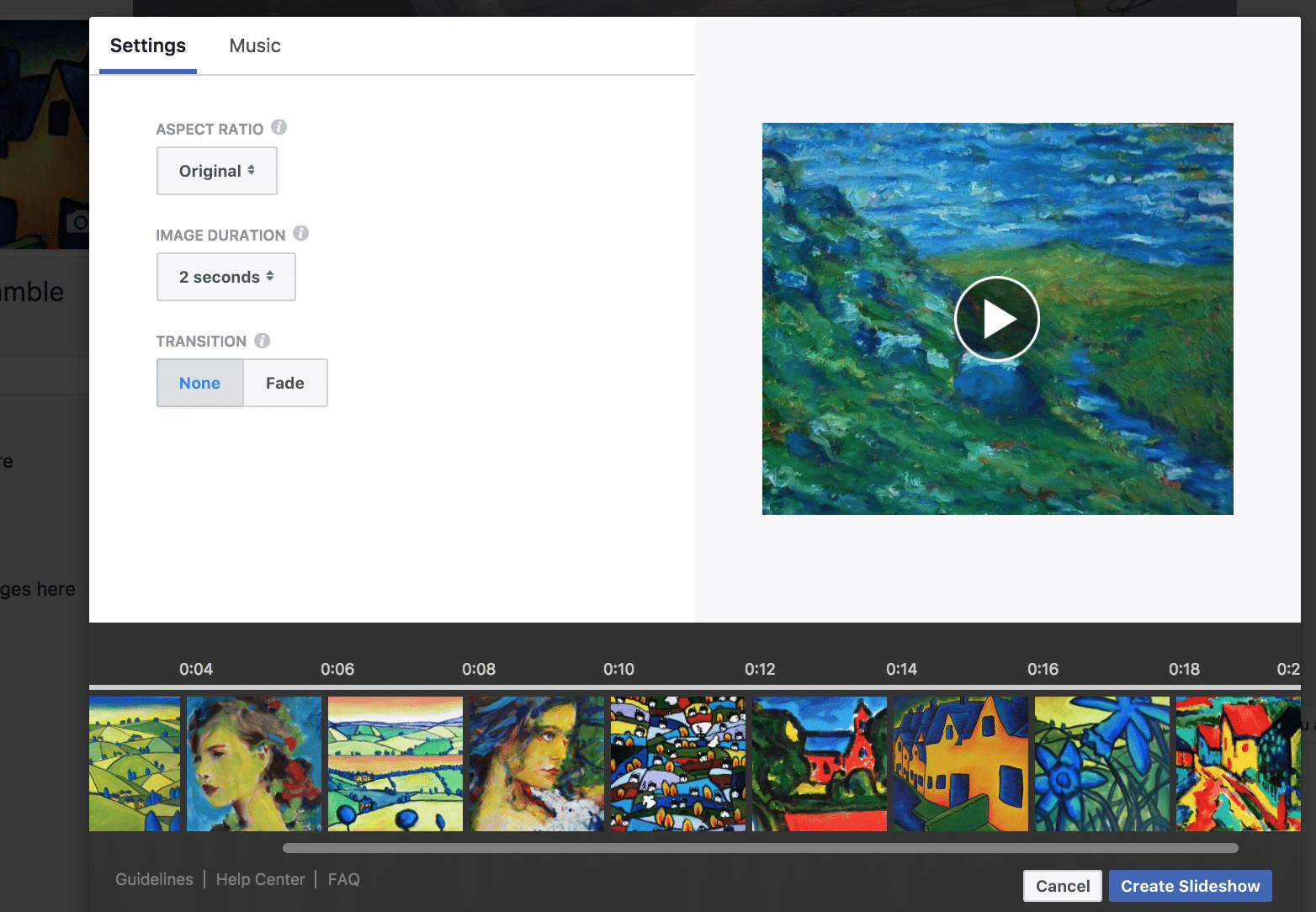Click the camera icon on background page
The height and width of the screenshot is (912, 1316).
coord(78,222)
